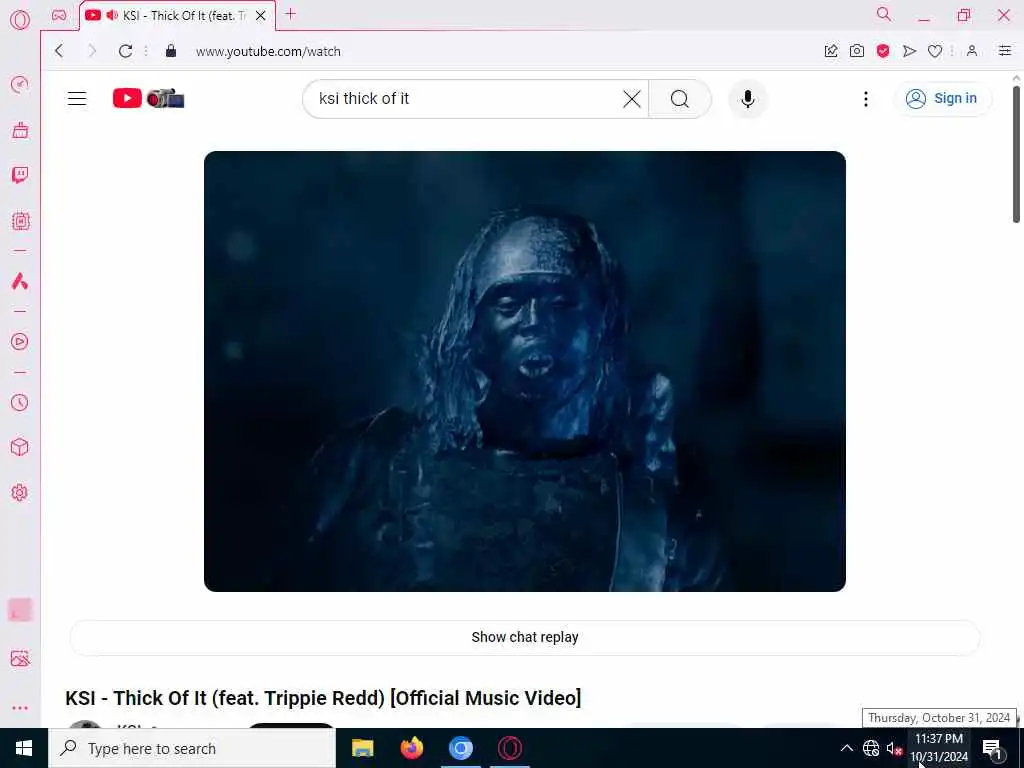
Task: Click Type here to search box
Action: click(x=192, y=748)
